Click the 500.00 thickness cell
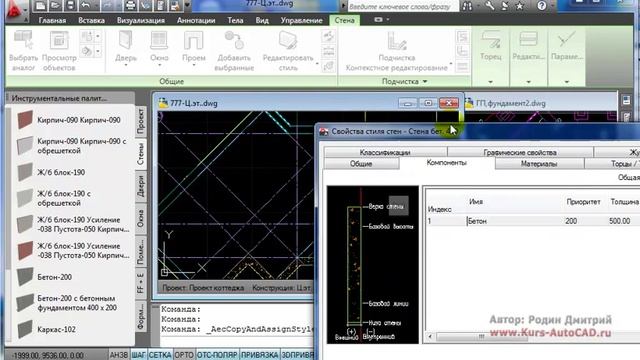 pyautogui.click(x=620, y=221)
